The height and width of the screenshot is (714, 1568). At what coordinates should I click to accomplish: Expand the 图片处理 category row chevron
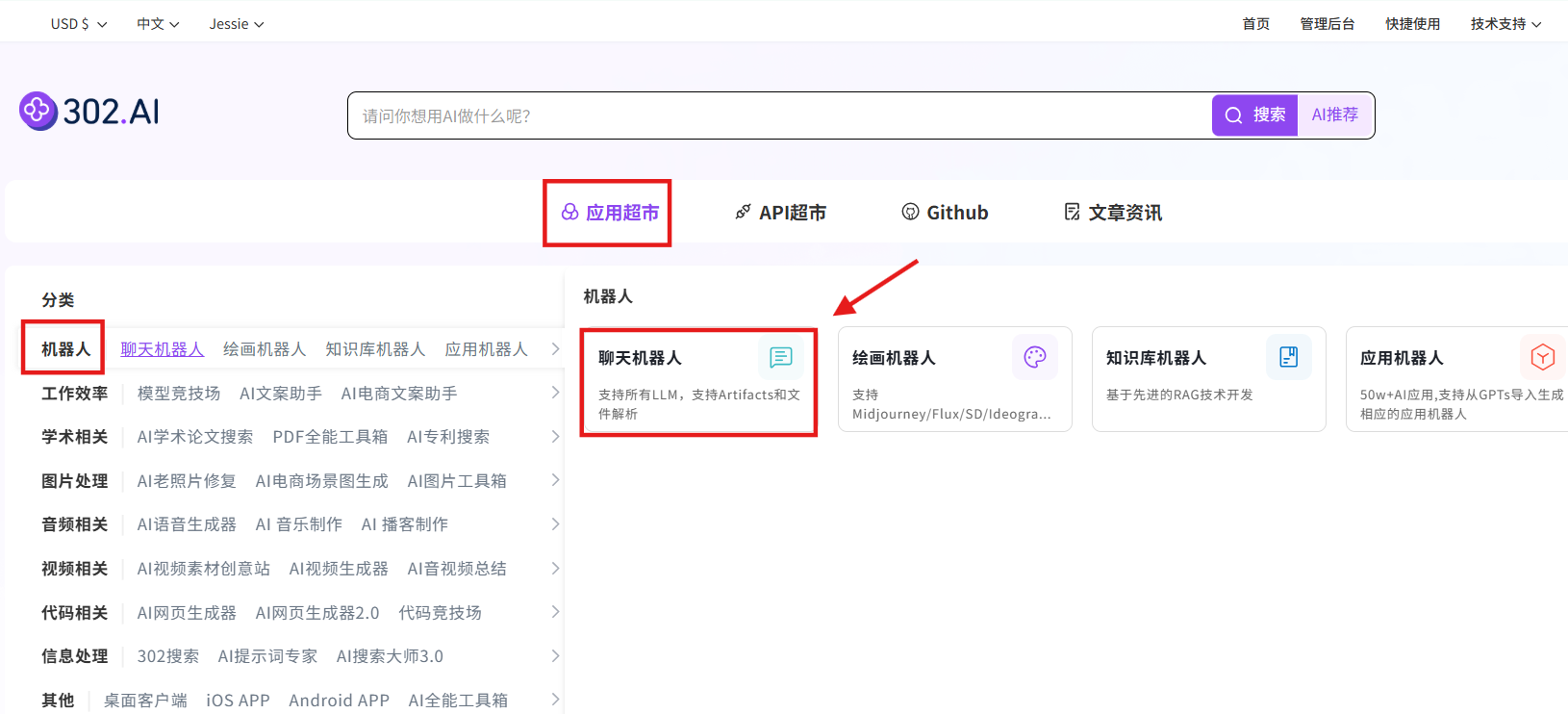click(555, 480)
